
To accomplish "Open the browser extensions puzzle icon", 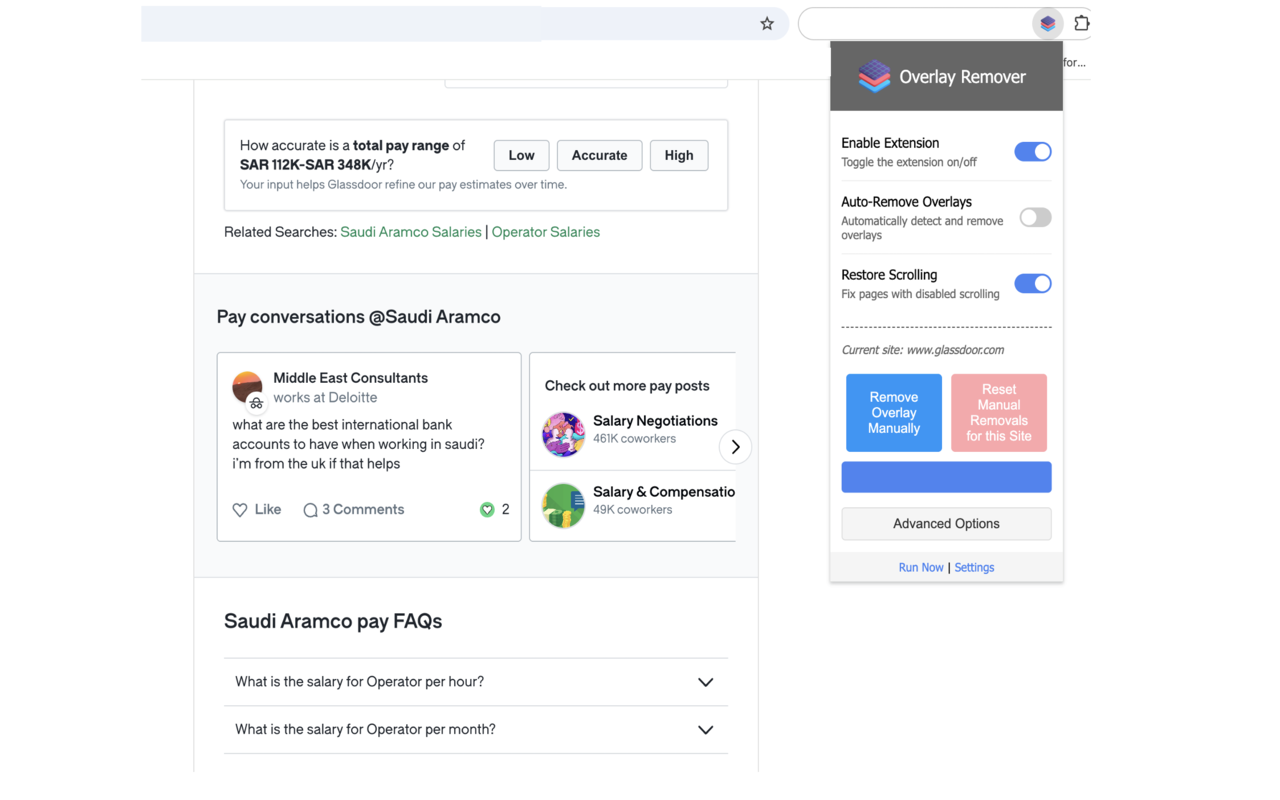I will [1081, 23].
